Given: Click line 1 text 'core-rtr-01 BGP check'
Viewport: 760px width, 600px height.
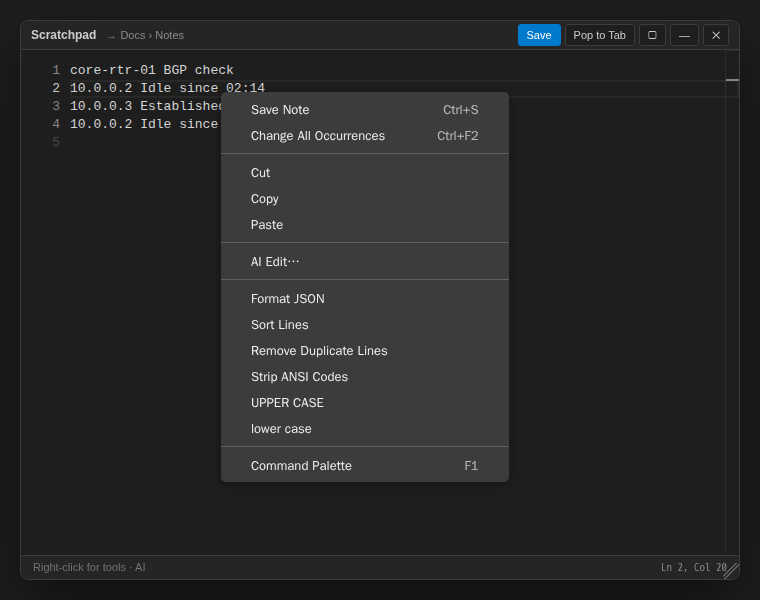Looking at the screenshot, I should 152,70.
